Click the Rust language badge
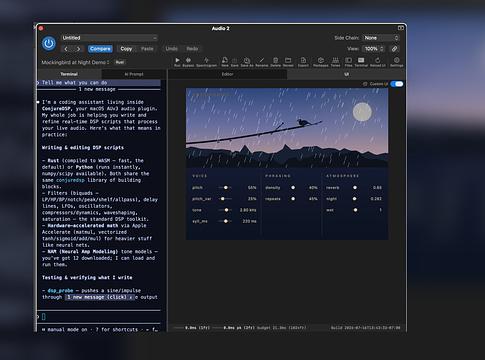Screen dimensions: 485x360 point(120,62)
